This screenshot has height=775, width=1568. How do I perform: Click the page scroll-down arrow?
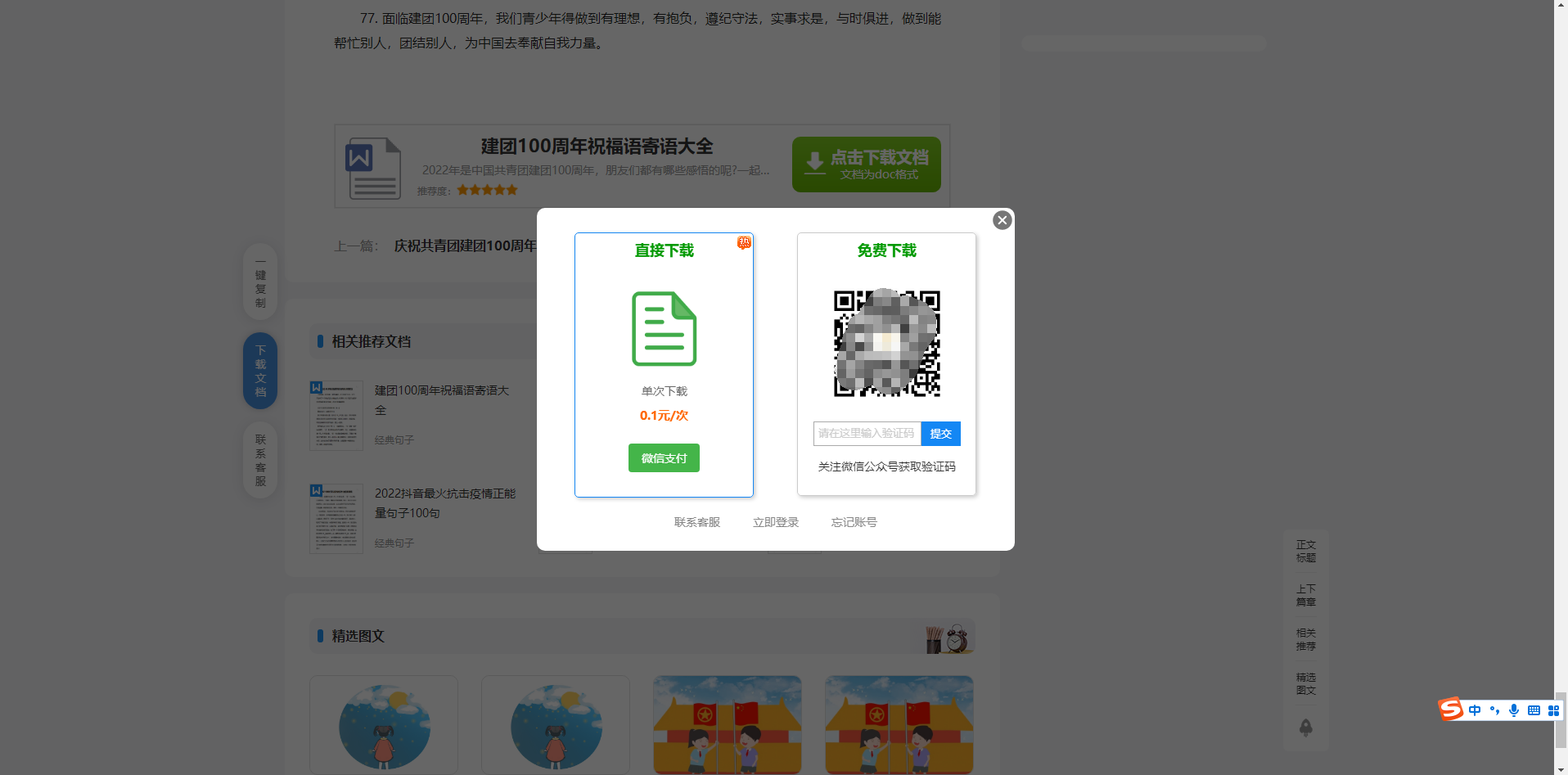click(1561, 768)
